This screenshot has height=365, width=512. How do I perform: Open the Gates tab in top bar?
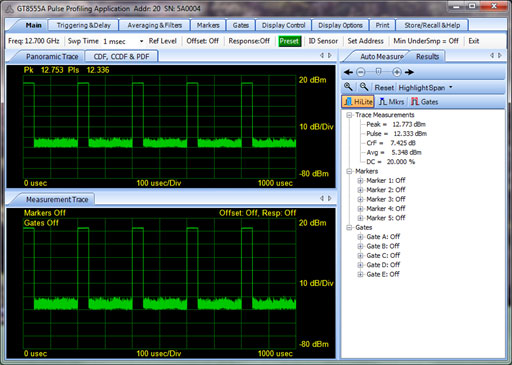click(241, 25)
